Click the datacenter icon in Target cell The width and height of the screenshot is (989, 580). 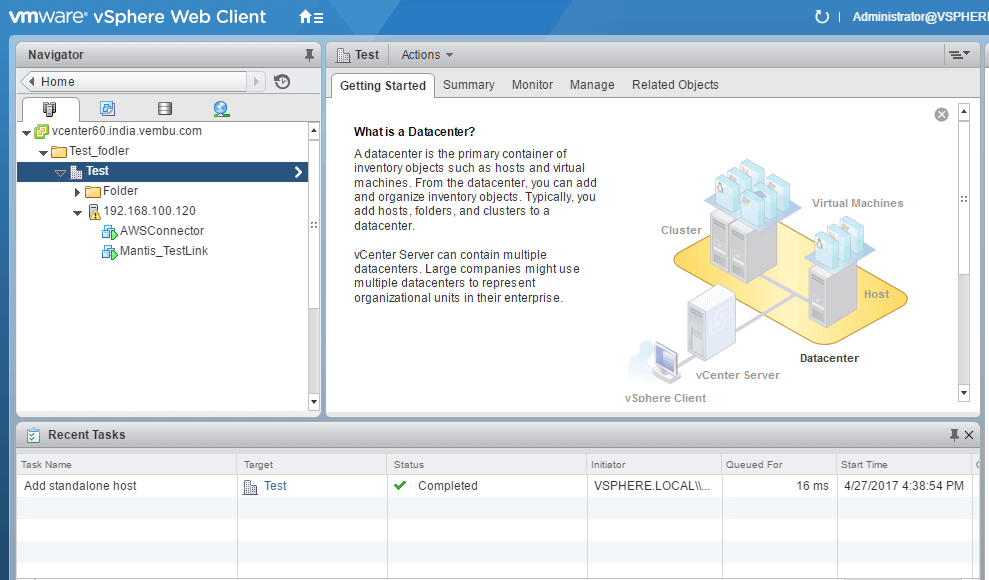coord(250,487)
